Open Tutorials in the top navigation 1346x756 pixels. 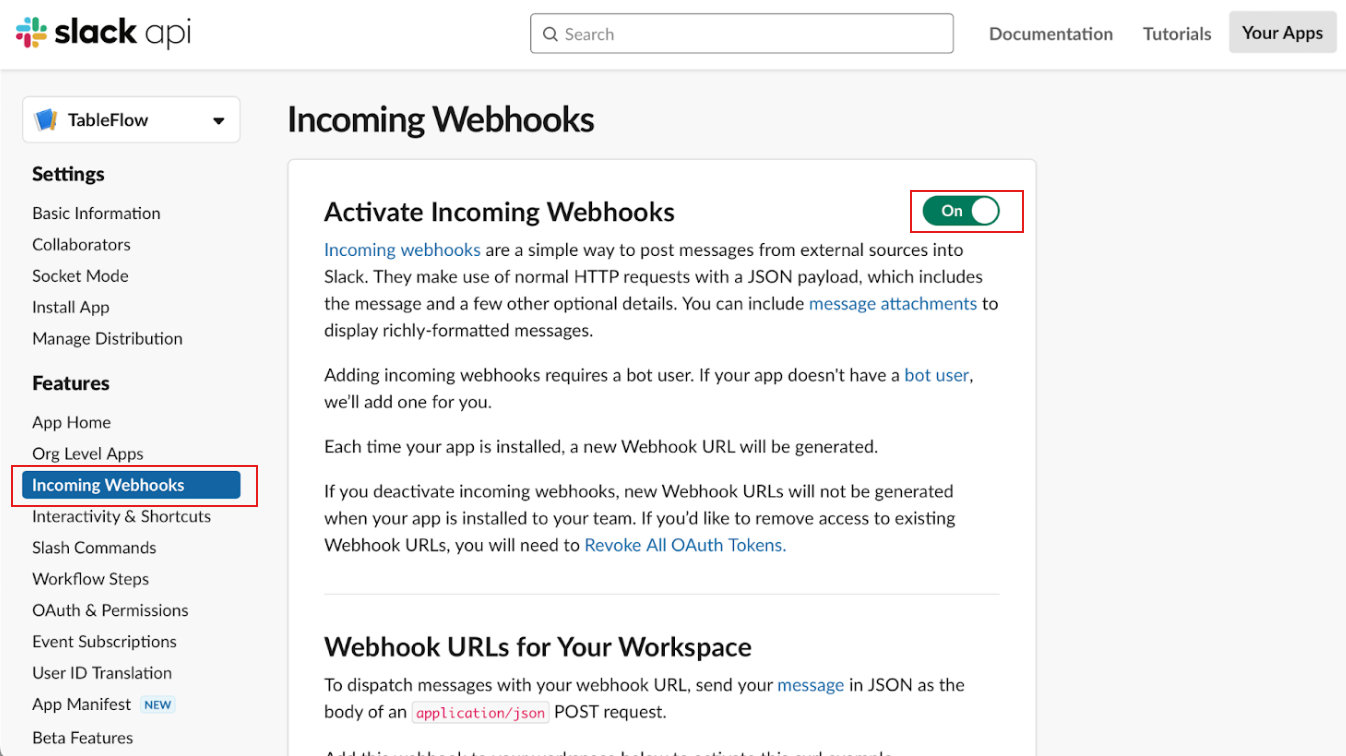click(x=1177, y=34)
